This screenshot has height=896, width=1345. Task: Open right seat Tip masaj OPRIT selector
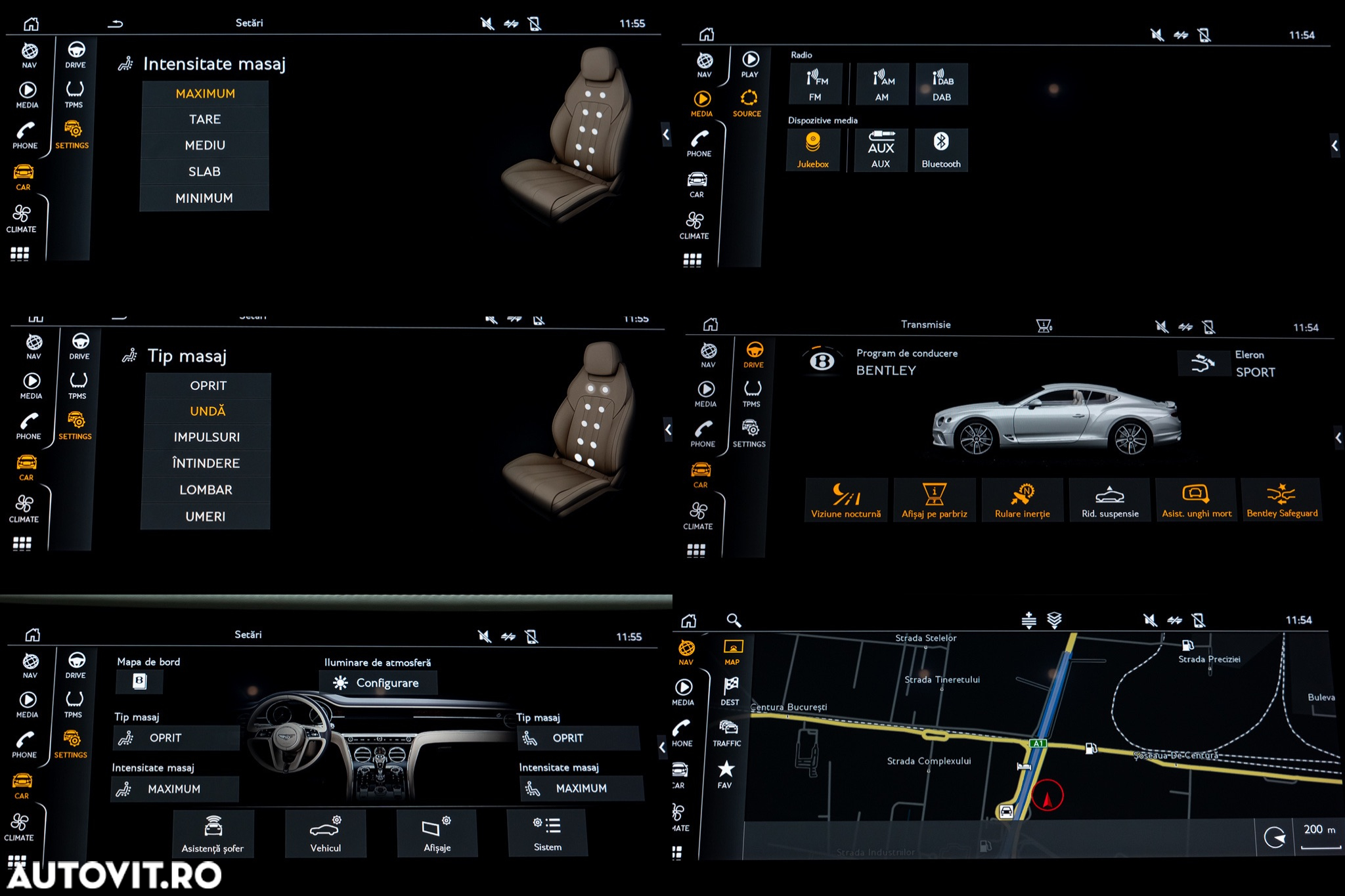tap(578, 738)
